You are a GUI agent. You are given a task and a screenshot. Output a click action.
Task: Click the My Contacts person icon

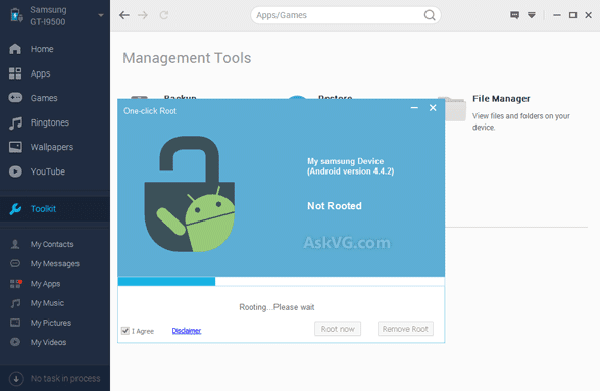pyautogui.click(x=15, y=244)
